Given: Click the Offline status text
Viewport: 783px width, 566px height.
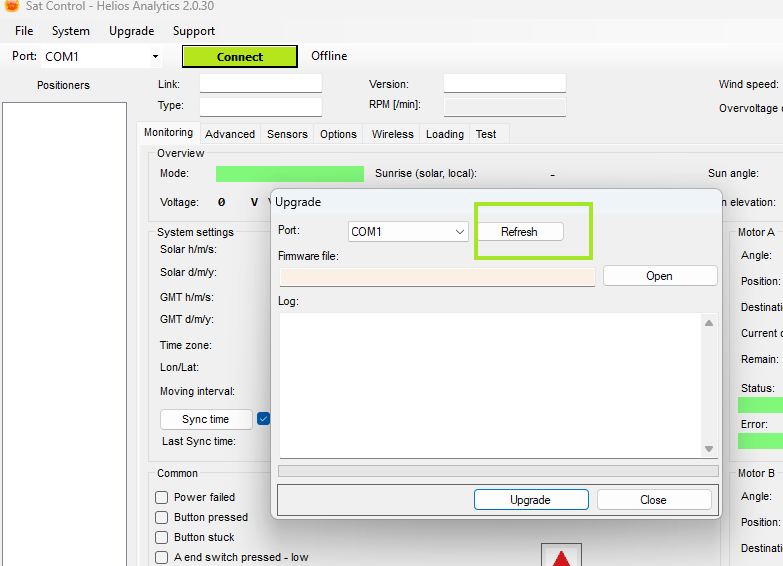Looking at the screenshot, I should coord(329,56).
